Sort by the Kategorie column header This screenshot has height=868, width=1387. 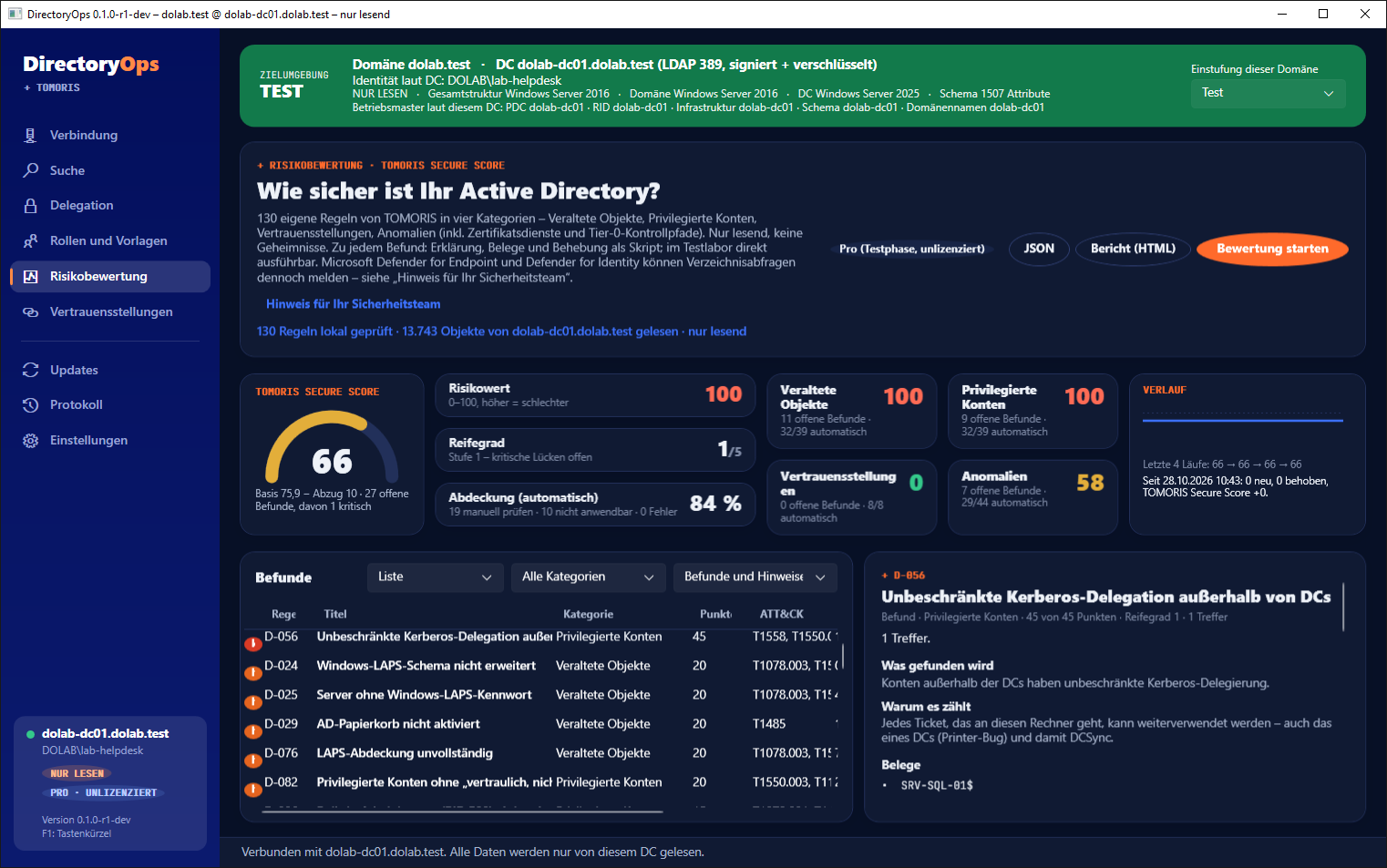click(588, 614)
